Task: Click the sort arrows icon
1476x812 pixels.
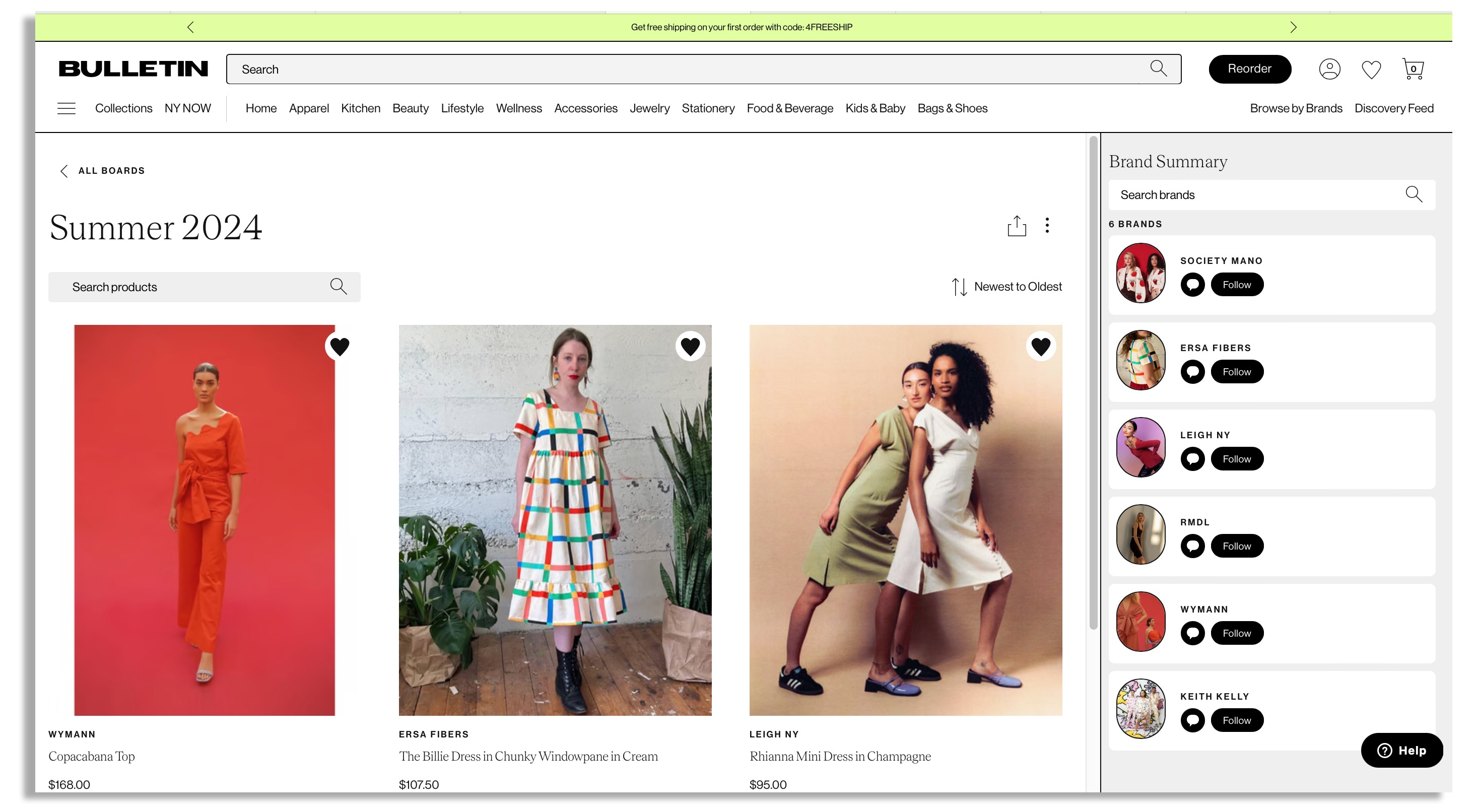Action: (x=959, y=287)
